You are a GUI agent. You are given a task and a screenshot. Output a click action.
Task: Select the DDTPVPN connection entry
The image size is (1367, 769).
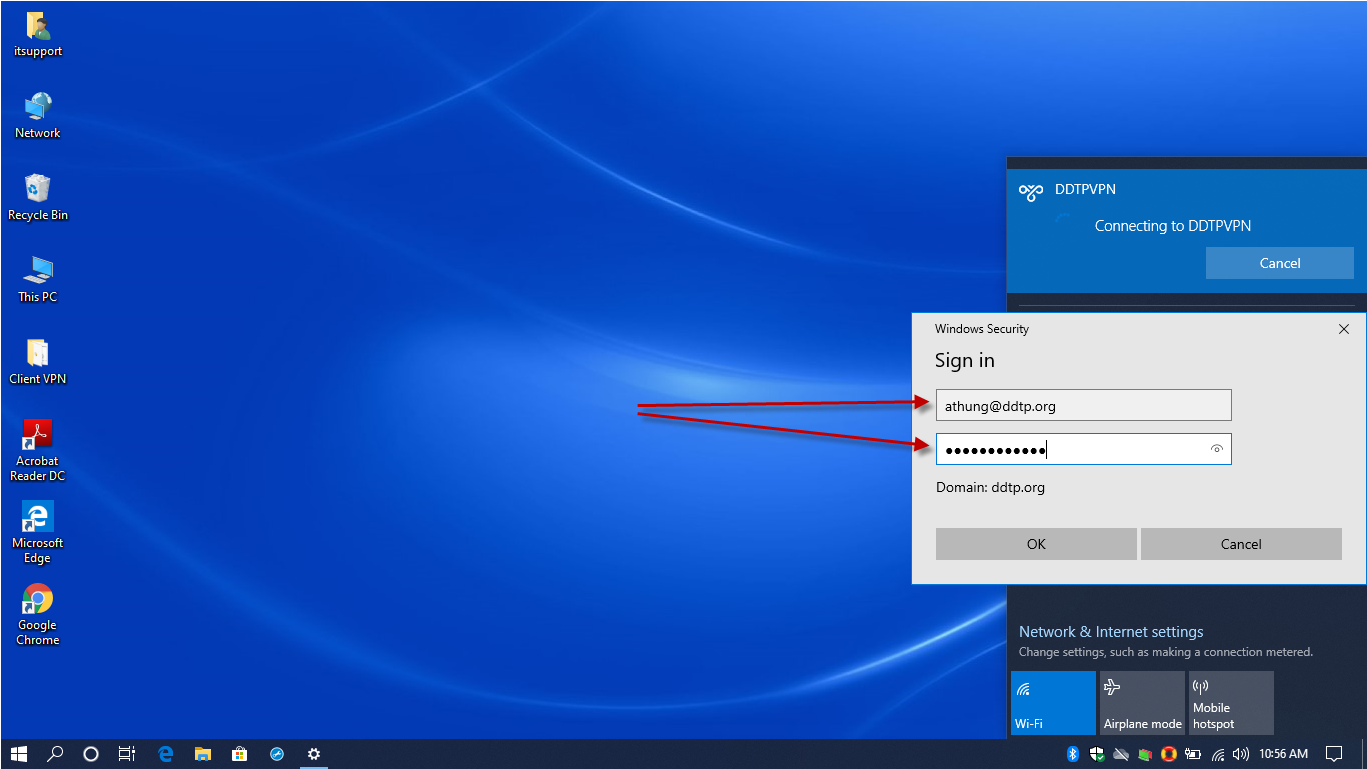[1186, 231]
